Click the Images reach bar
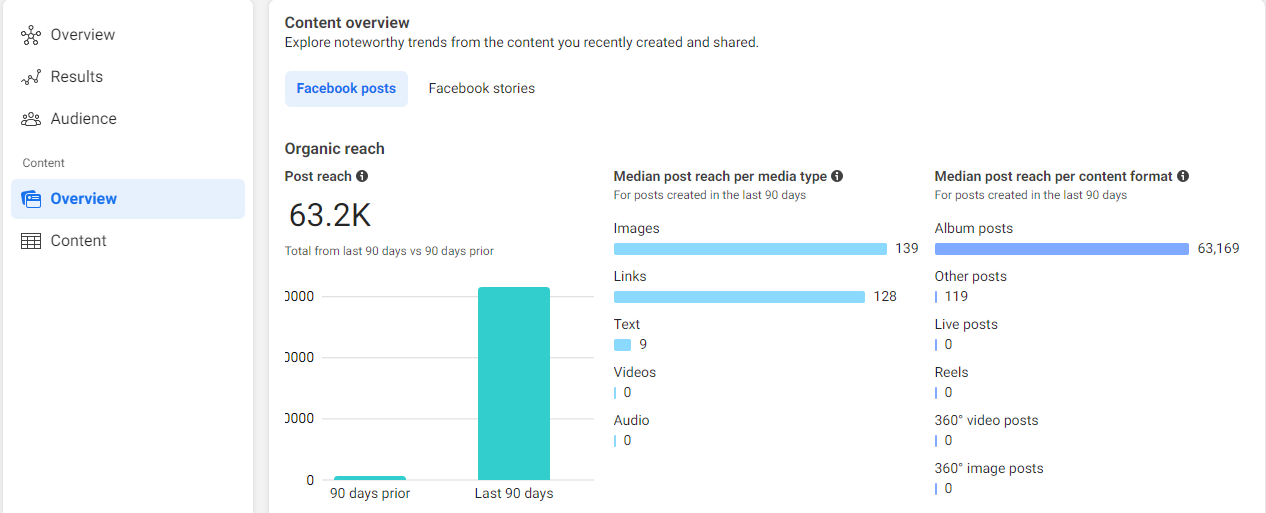The image size is (1266, 513). 750,249
